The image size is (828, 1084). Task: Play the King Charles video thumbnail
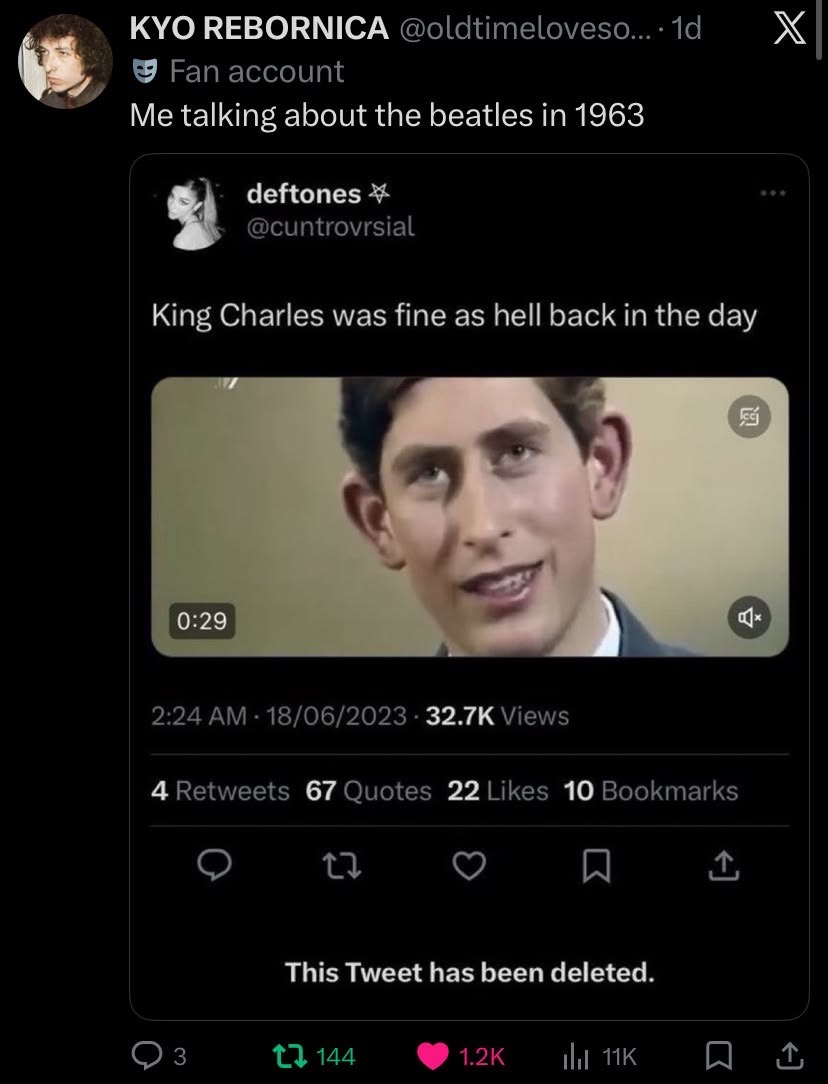(470, 516)
